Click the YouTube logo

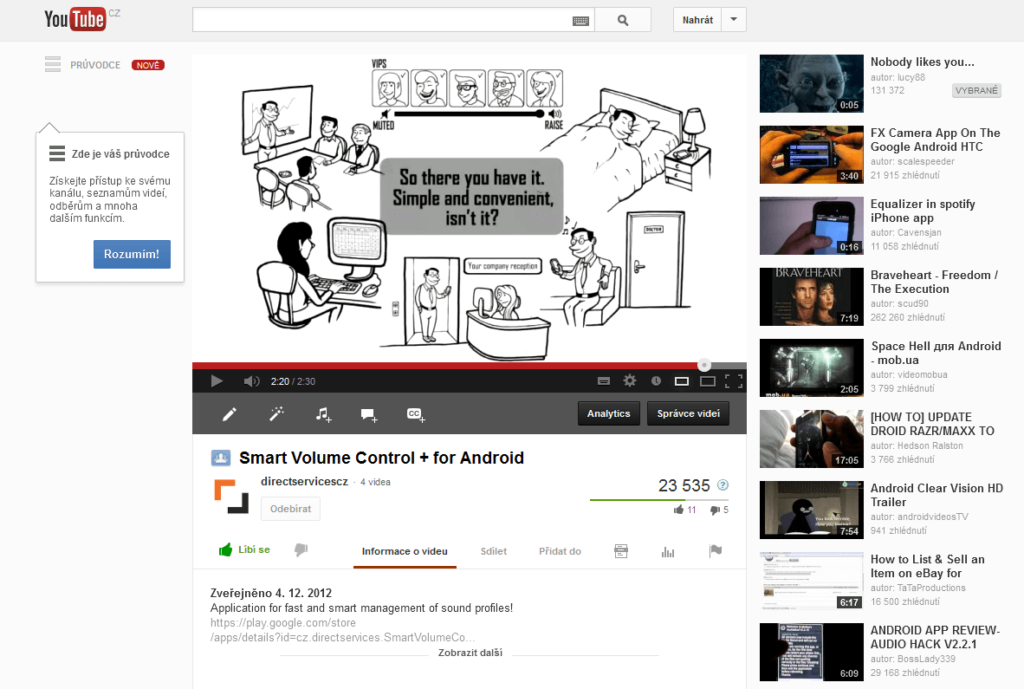point(74,20)
